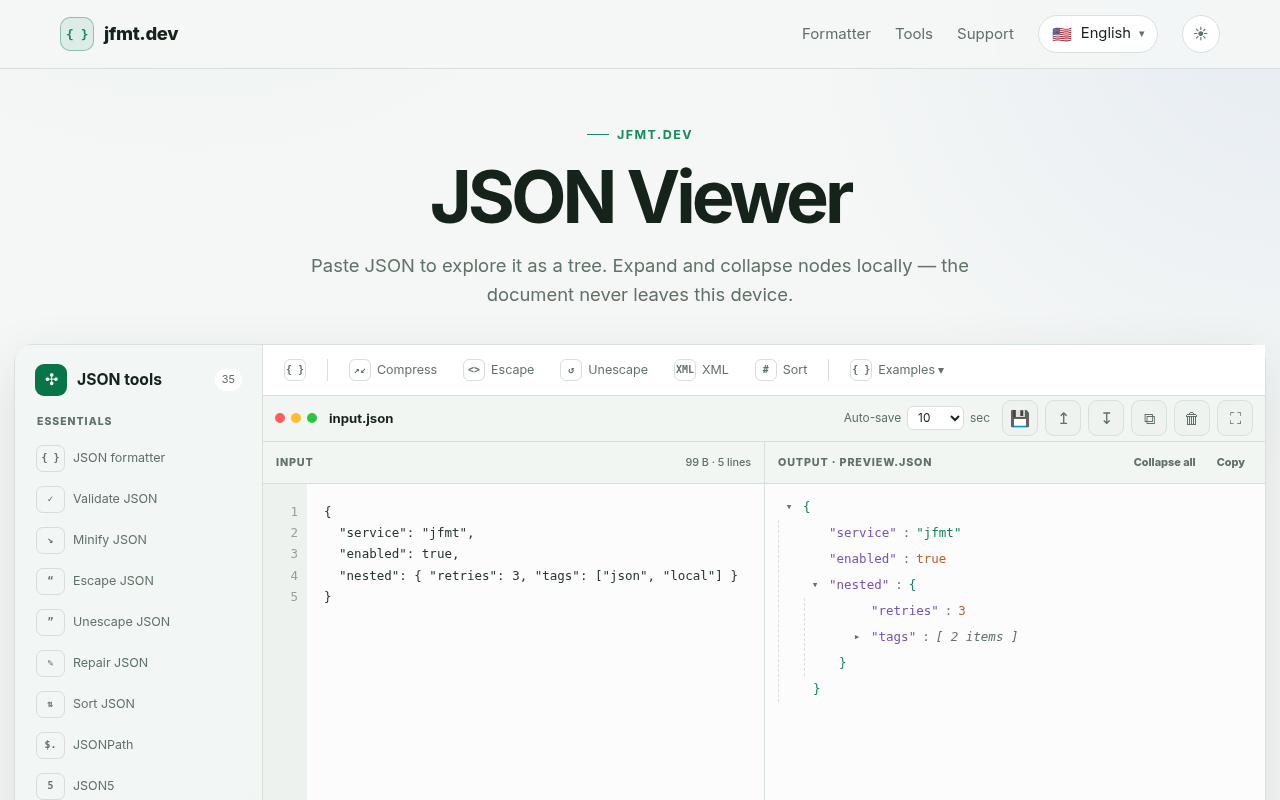Open the Formatter nav link
Image resolution: width=1280 pixels, height=800 pixels.
(836, 34)
